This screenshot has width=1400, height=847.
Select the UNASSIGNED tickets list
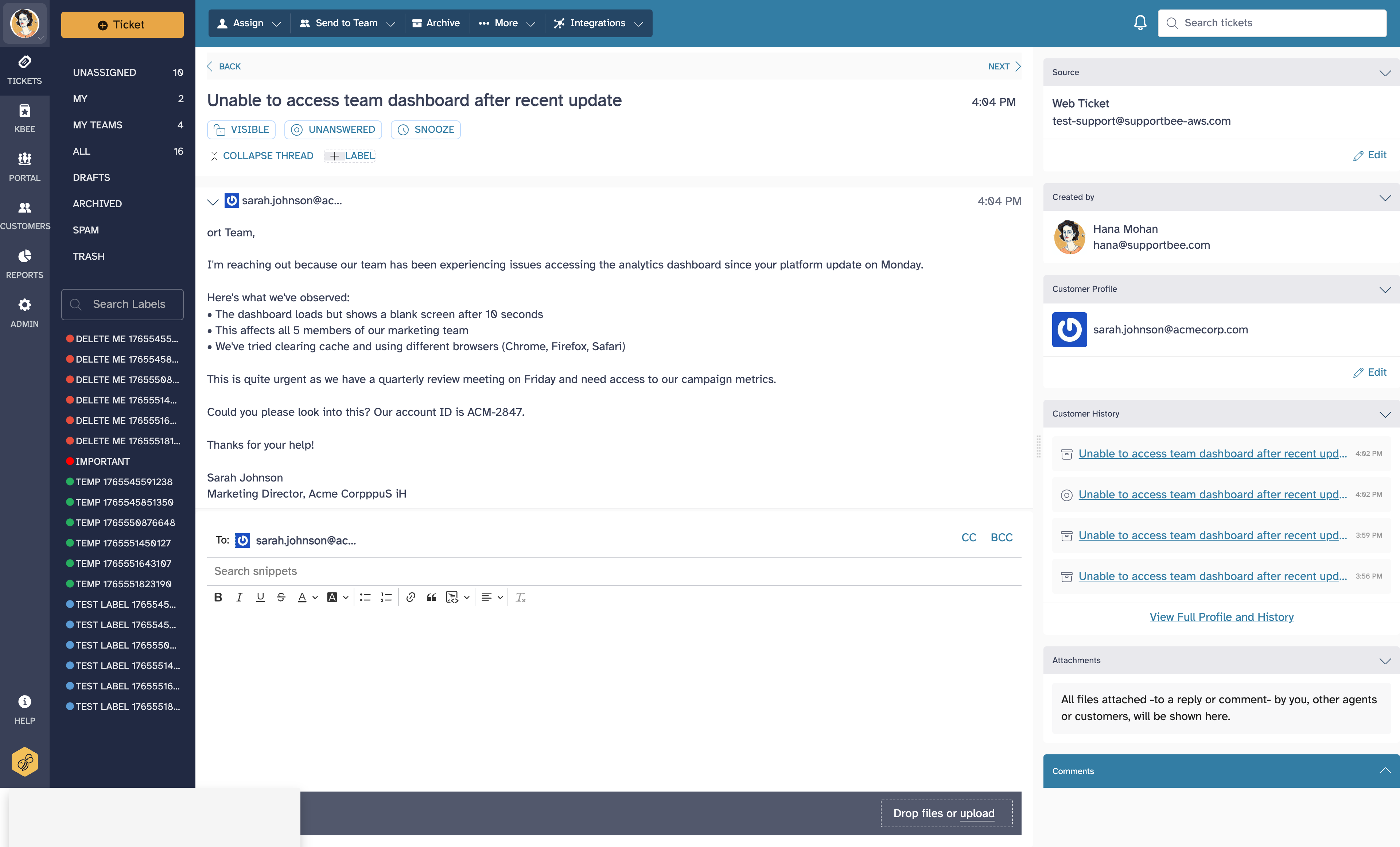tap(105, 72)
